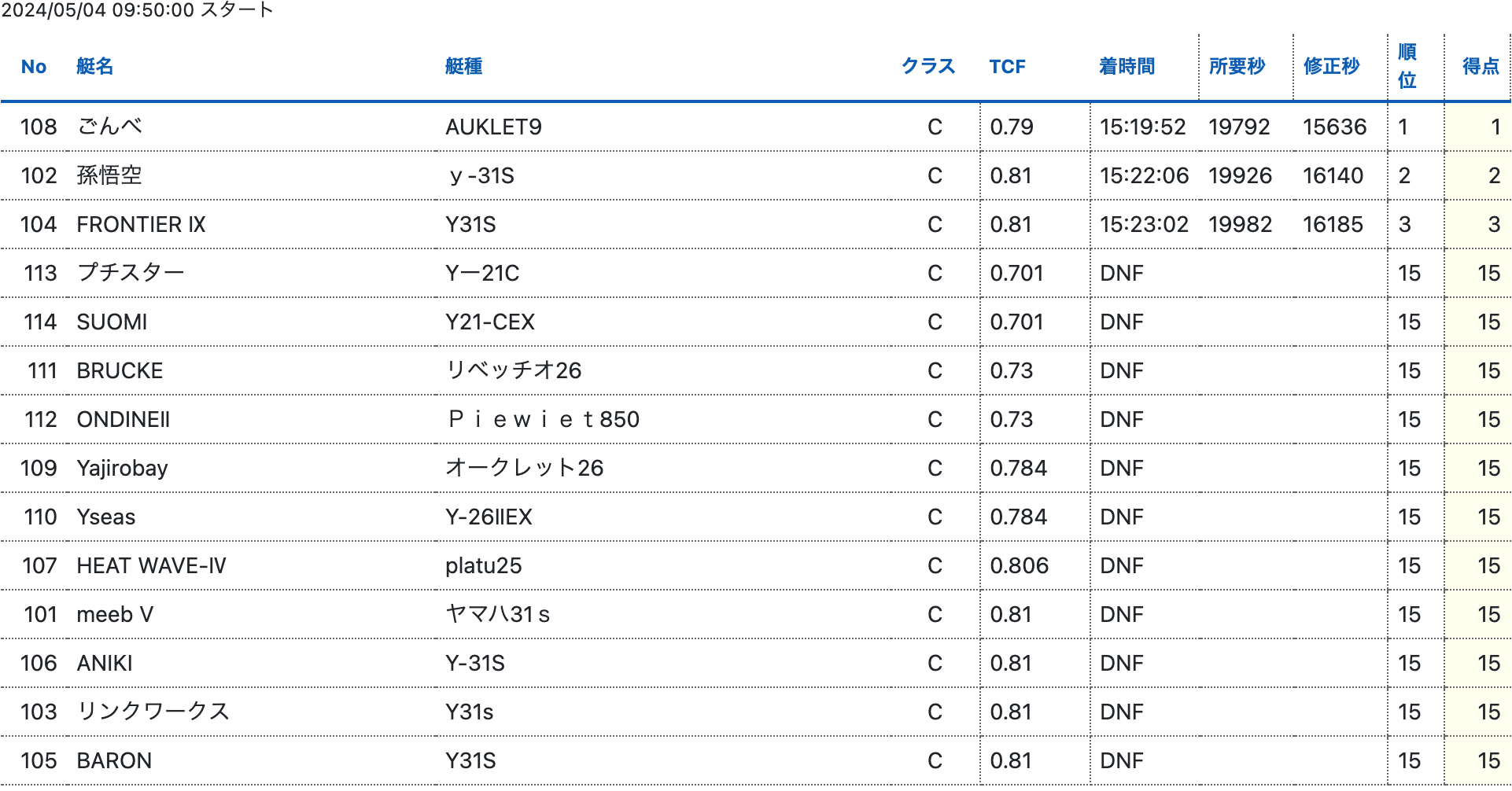Image resolution: width=1512 pixels, height=791 pixels.
Task: Select the Yajirobay row name
Action: pyautogui.click(x=122, y=469)
